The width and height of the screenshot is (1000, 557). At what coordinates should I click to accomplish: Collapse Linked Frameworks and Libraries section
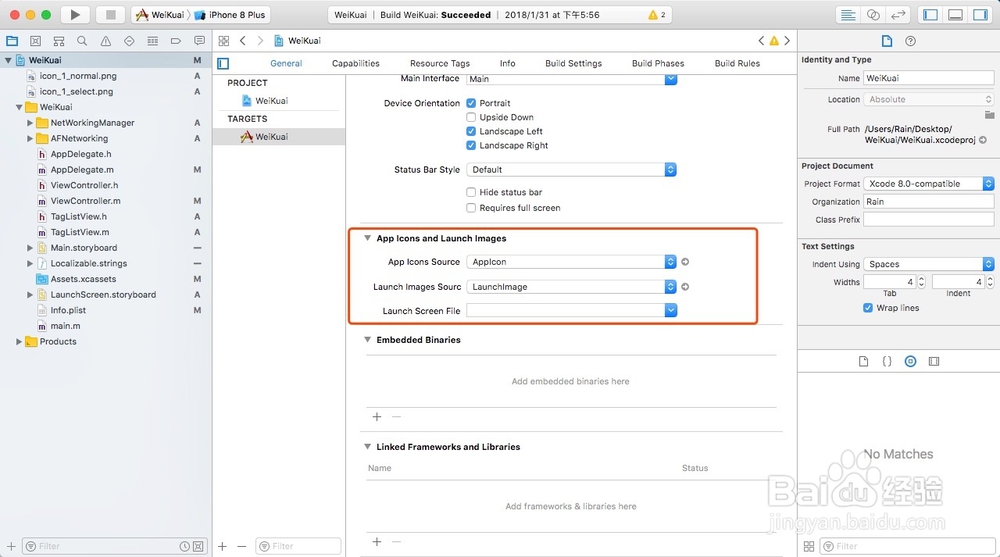[x=367, y=447]
